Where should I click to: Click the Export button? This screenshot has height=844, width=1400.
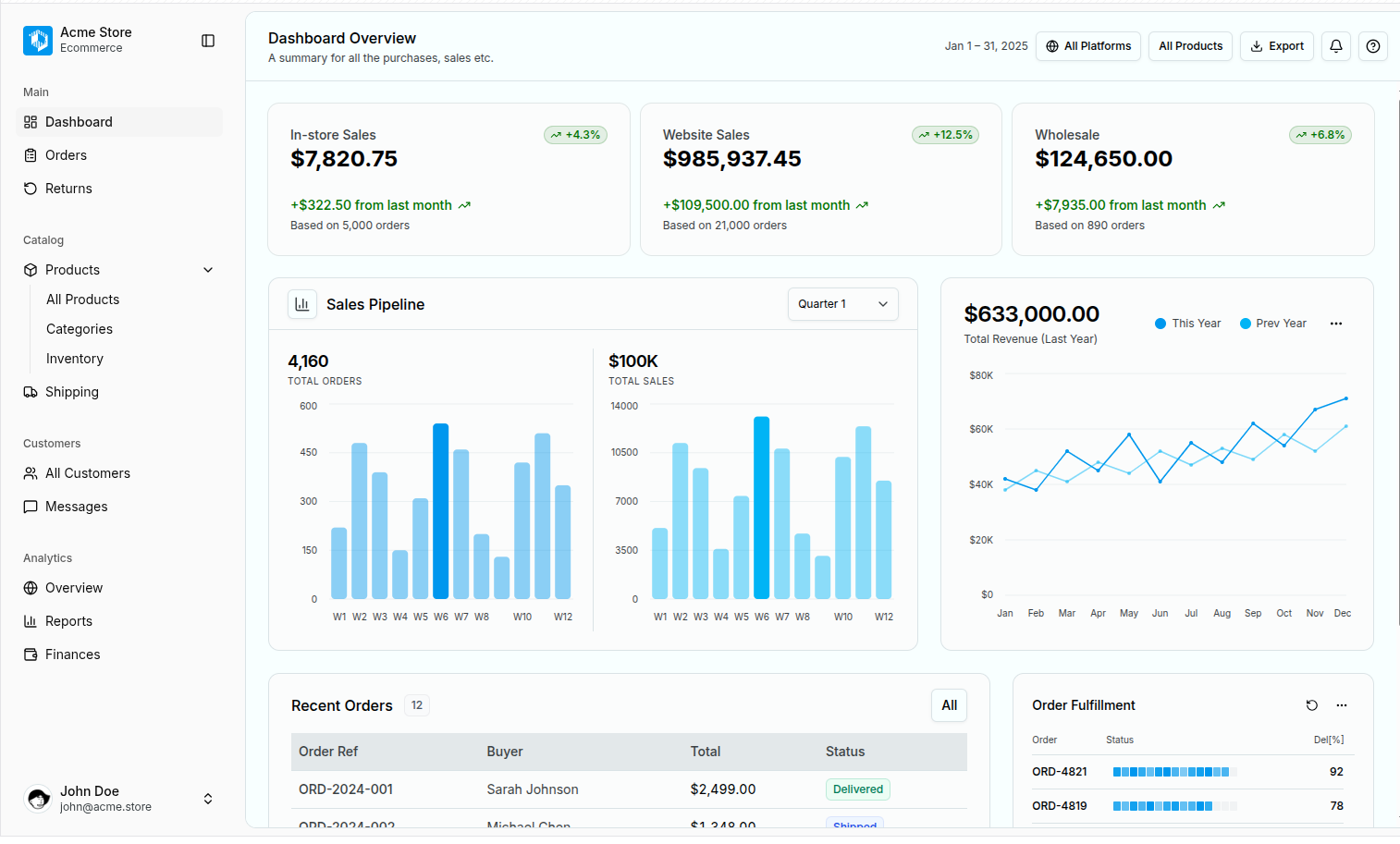click(1277, 46)
